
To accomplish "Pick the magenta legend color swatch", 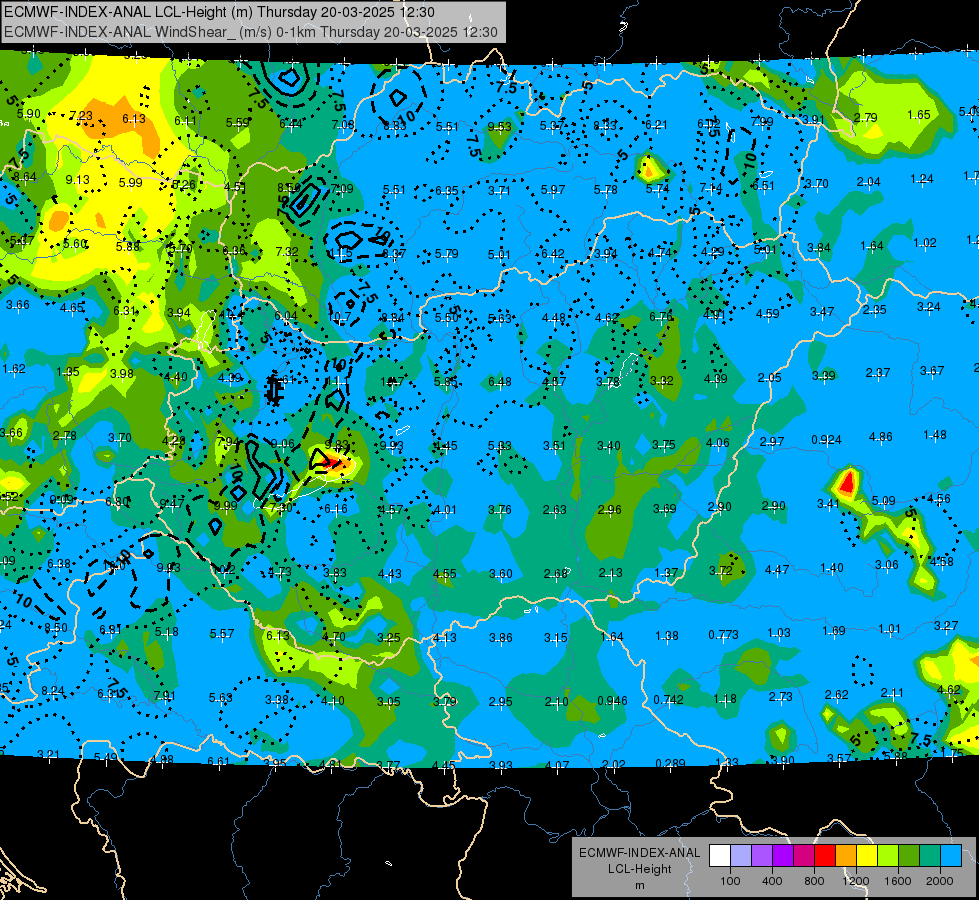I will click(804, 856).
